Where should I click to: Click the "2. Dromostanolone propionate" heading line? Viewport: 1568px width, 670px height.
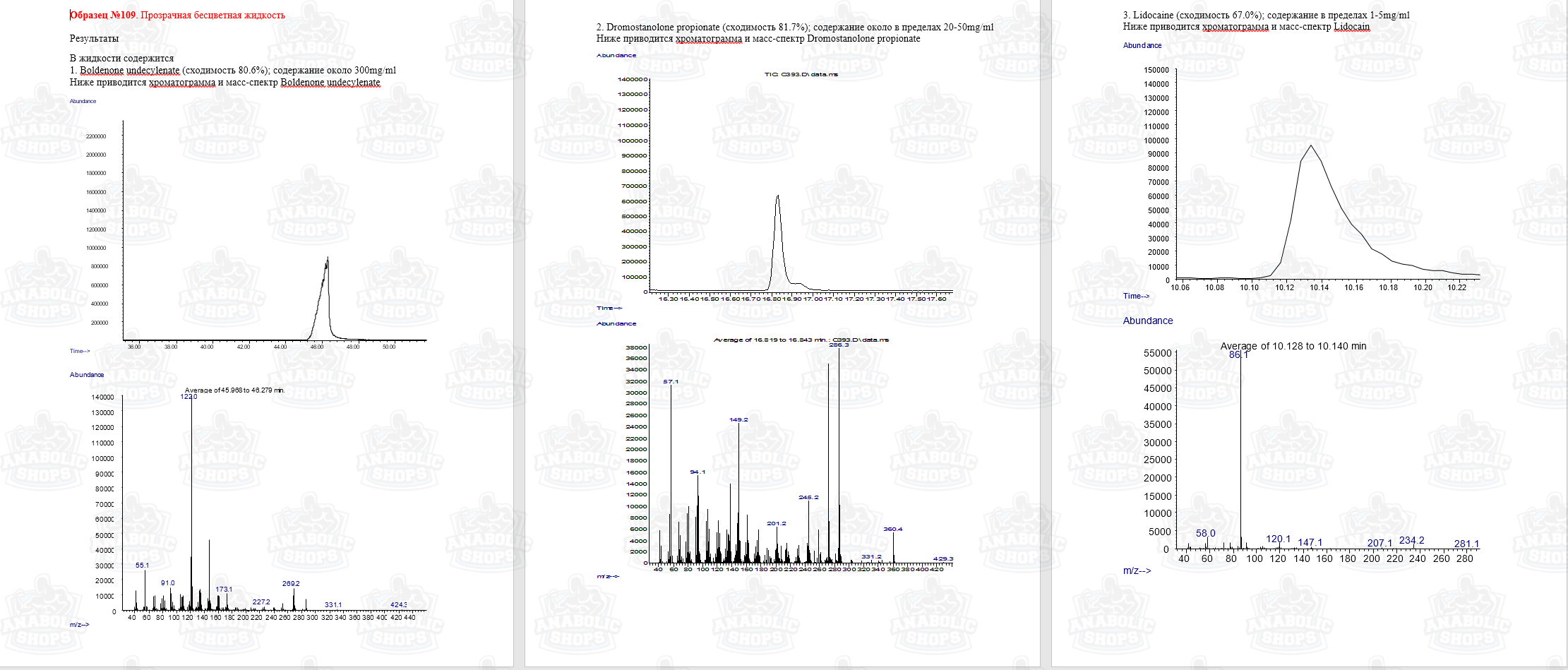[x=794, y=27]
